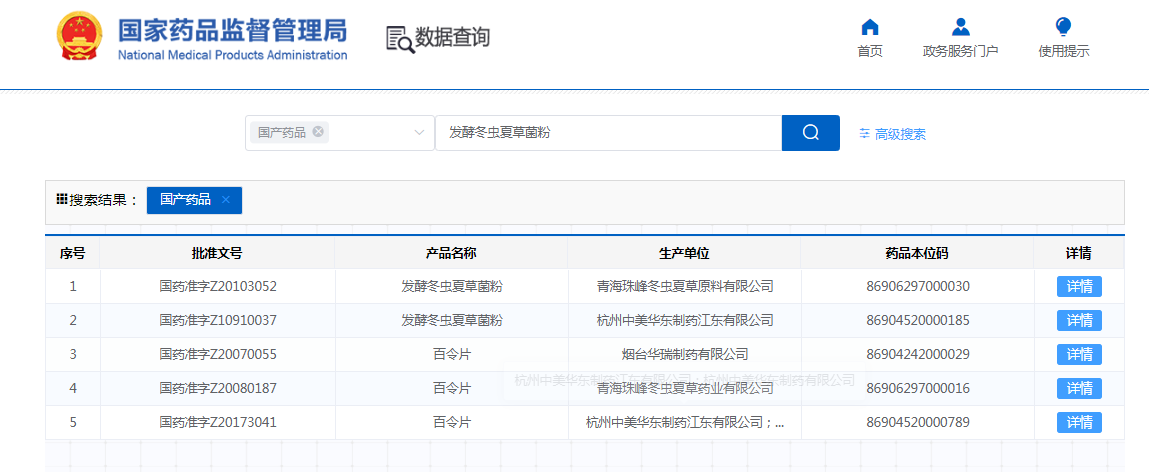The height and width of the screenshot is (472, 1149).
Task: Select approval number 国药准字Z10910037
Action: [218, 320]
